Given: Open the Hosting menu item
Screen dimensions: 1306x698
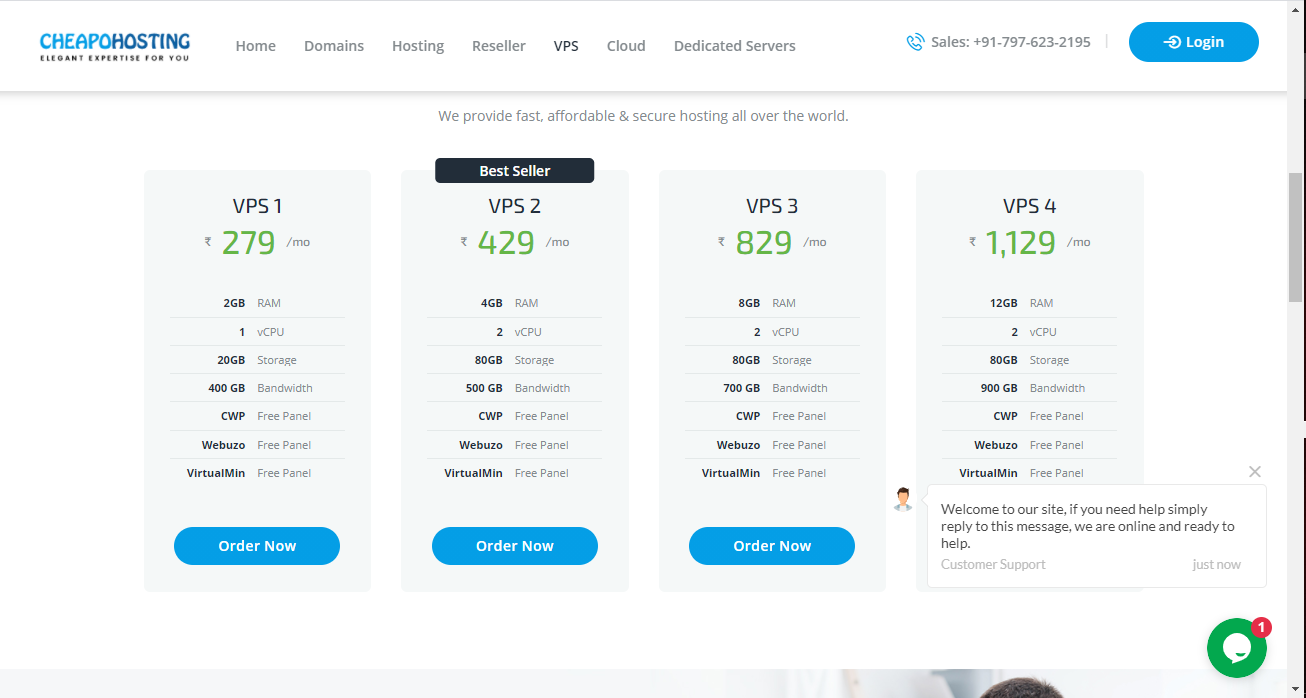Looking at the screenshot, I should point(418,46).
